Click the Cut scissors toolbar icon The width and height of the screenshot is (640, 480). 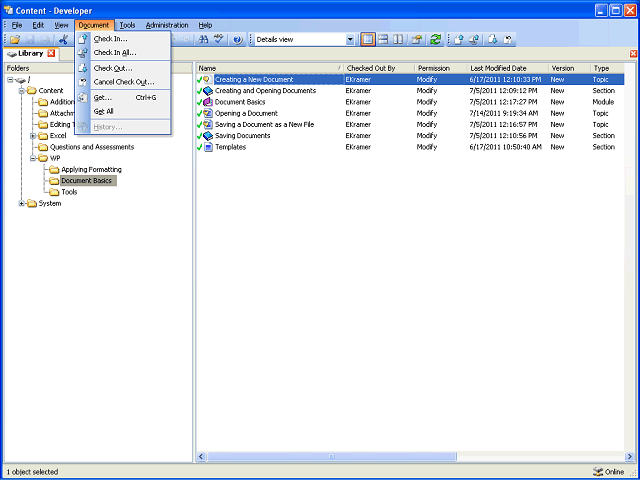(x=63, y=40)
